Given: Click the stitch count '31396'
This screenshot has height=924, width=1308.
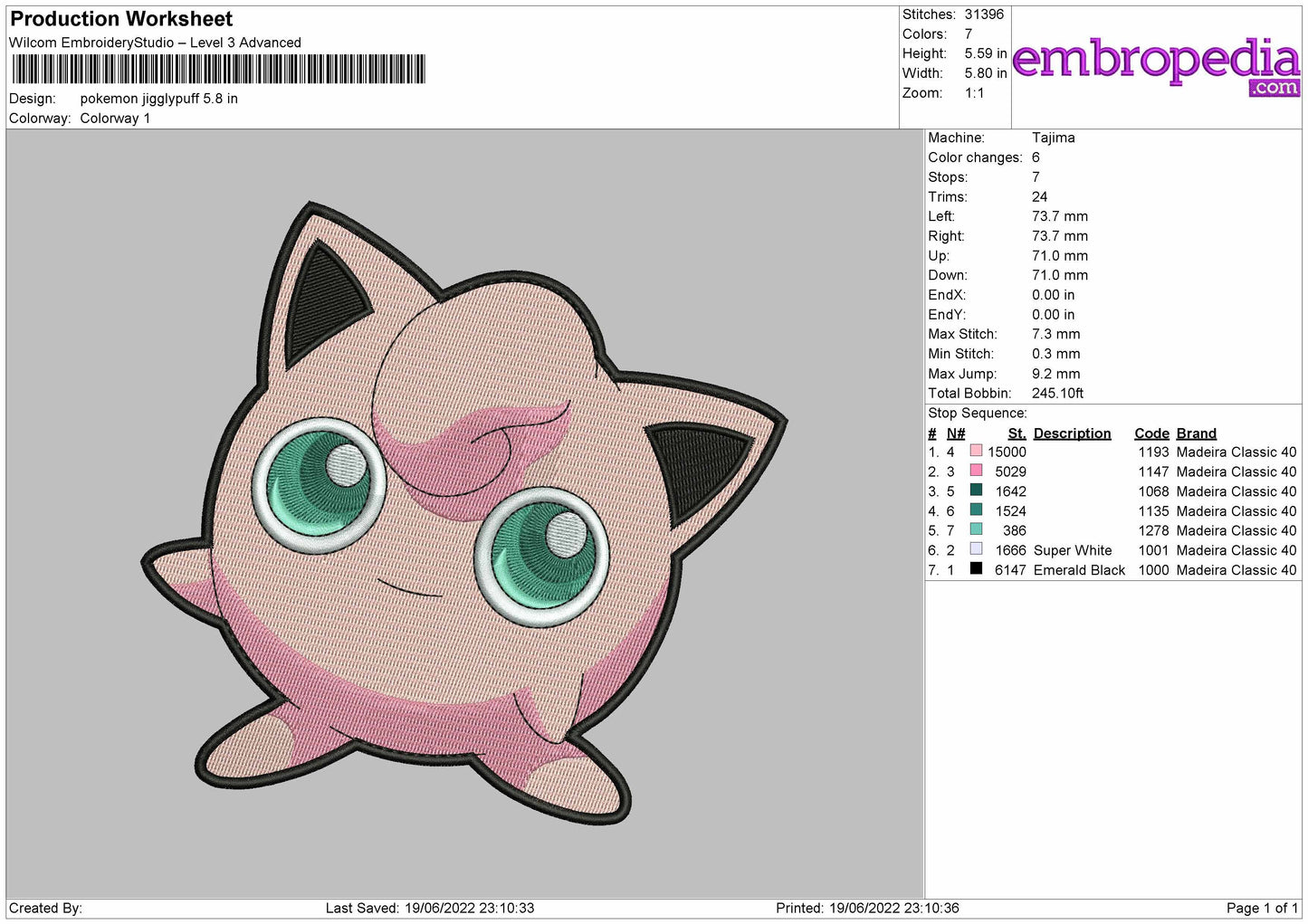Looking at the screenshot, I should pyautogui.click(x=984, y=14).
